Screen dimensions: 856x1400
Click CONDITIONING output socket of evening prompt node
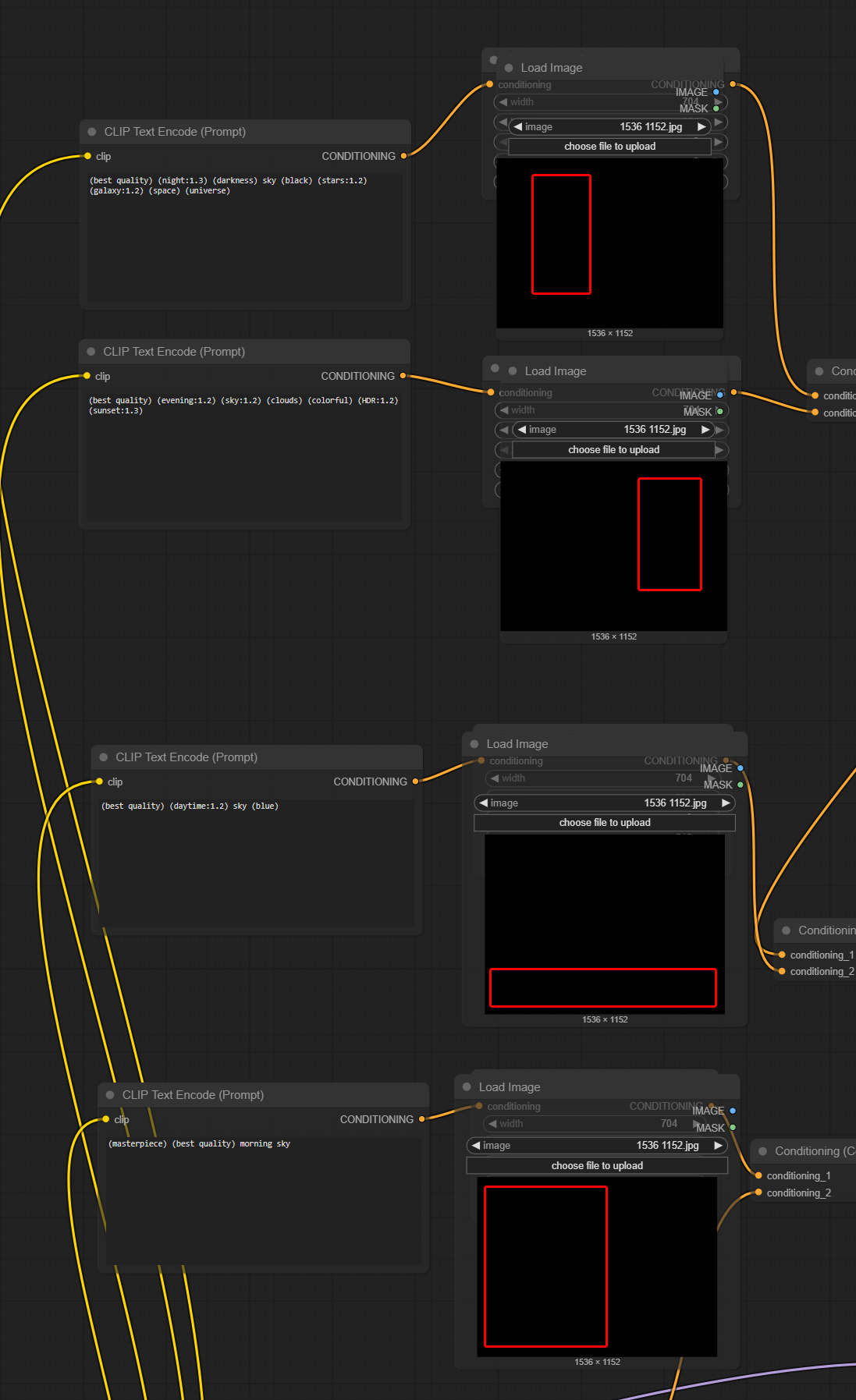click(x=403, y=376)
